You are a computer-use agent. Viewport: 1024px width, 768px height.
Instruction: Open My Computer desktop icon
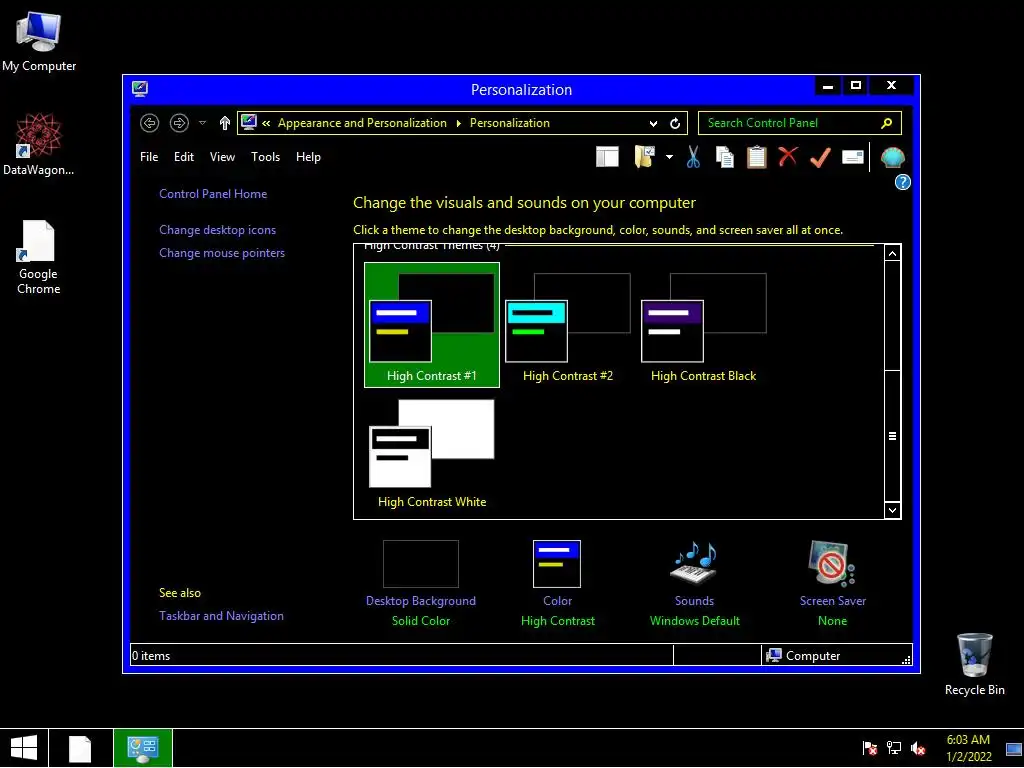[x=39, y=42]
